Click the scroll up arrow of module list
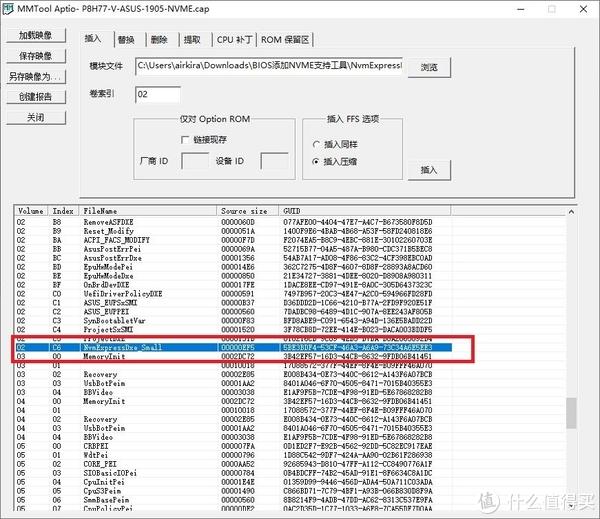This screenshot has height=519, width=600. tap(571, 212)
